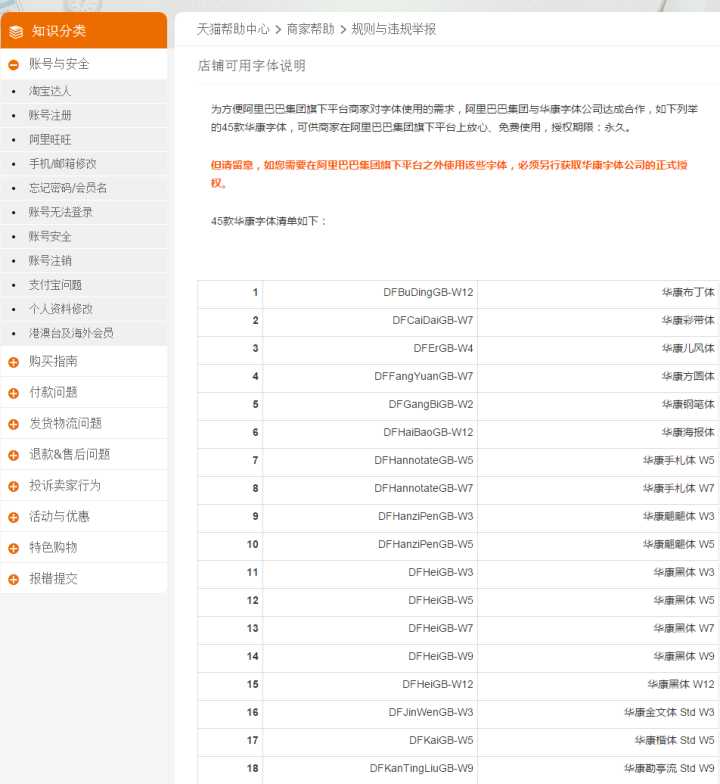Expand 投诉卖家行为 with its plus icon

pyautogui.click(x=14, y=486)
